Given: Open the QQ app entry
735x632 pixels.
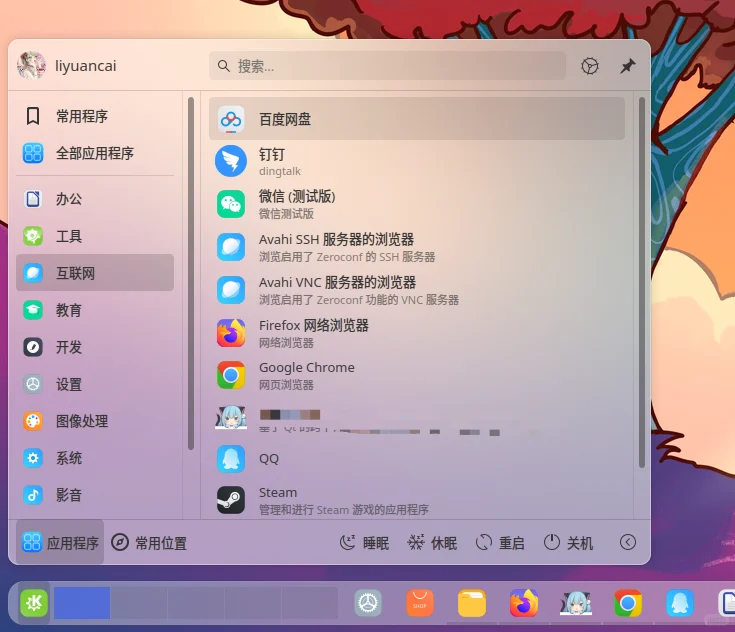Looking at the screenshot, I should 417,459.
